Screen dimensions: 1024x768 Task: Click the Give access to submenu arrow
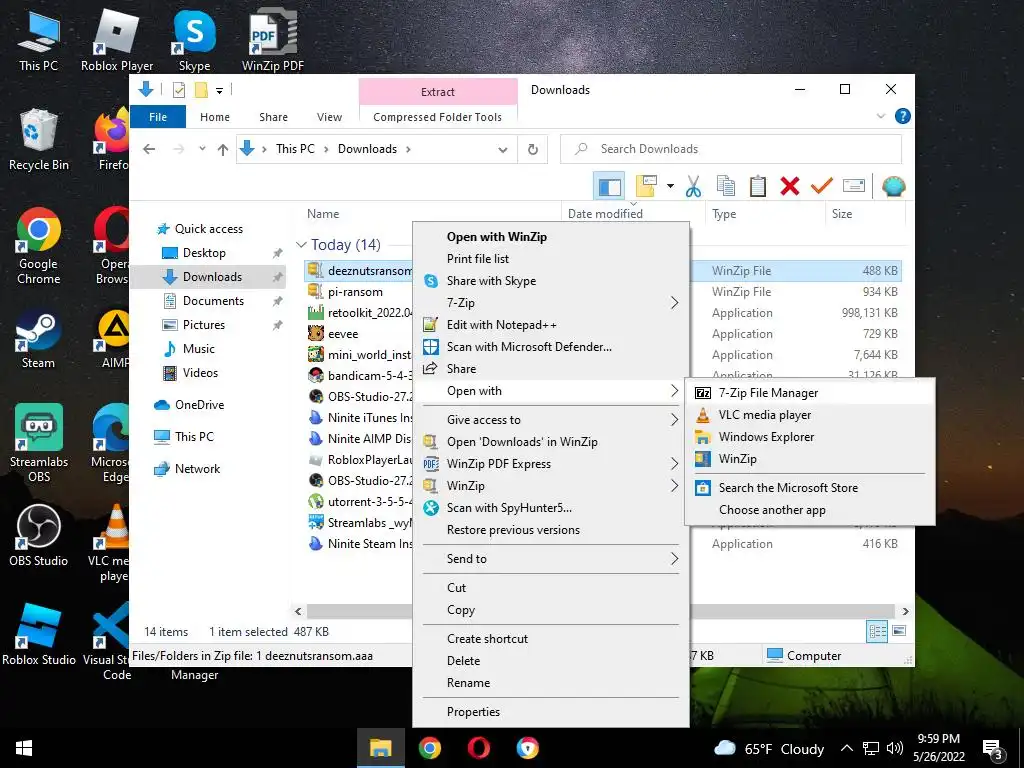675,420
